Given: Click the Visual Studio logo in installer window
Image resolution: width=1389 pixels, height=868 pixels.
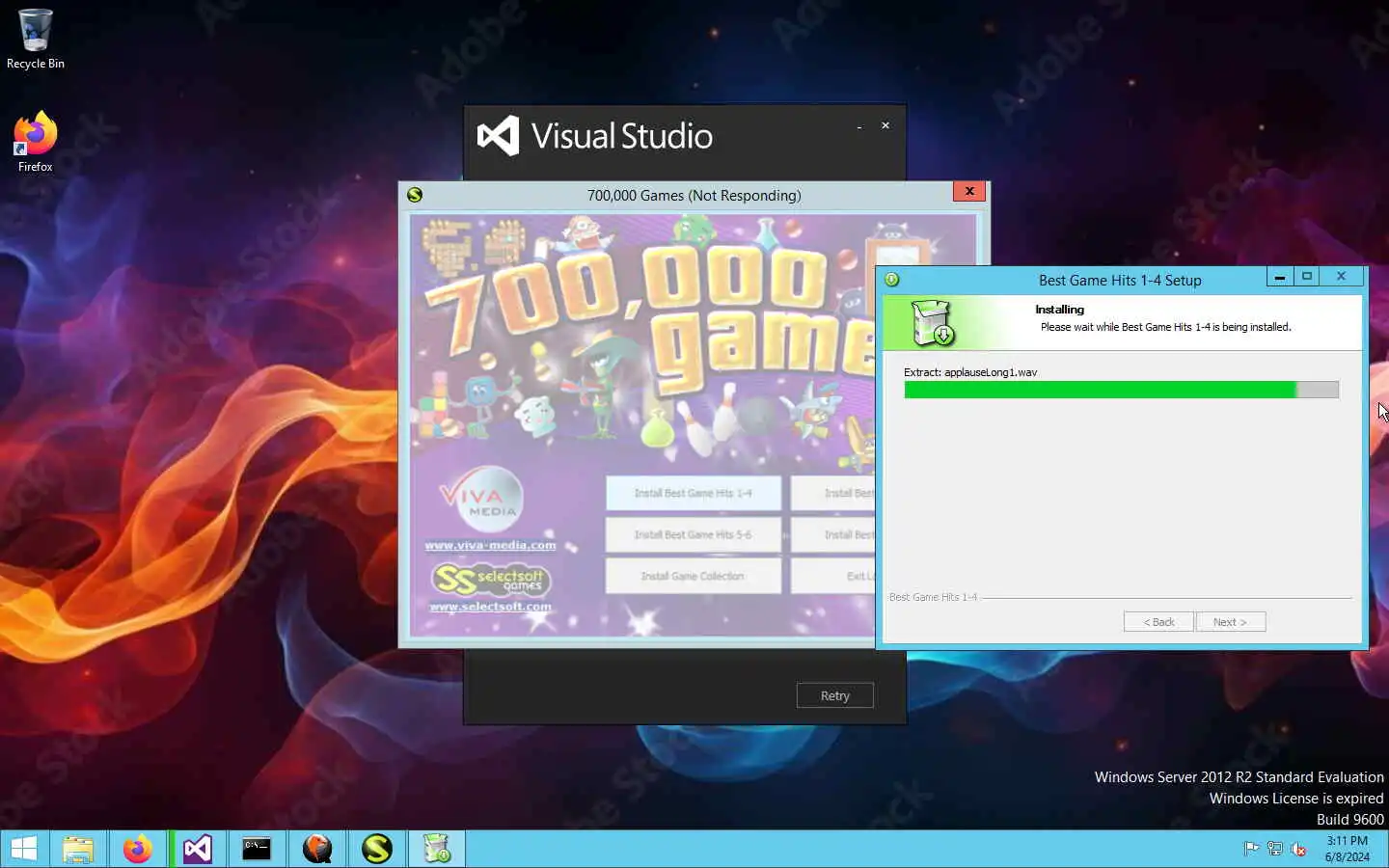Looking at the screenshot, I should pyautogui.click(x=499, y=136).
